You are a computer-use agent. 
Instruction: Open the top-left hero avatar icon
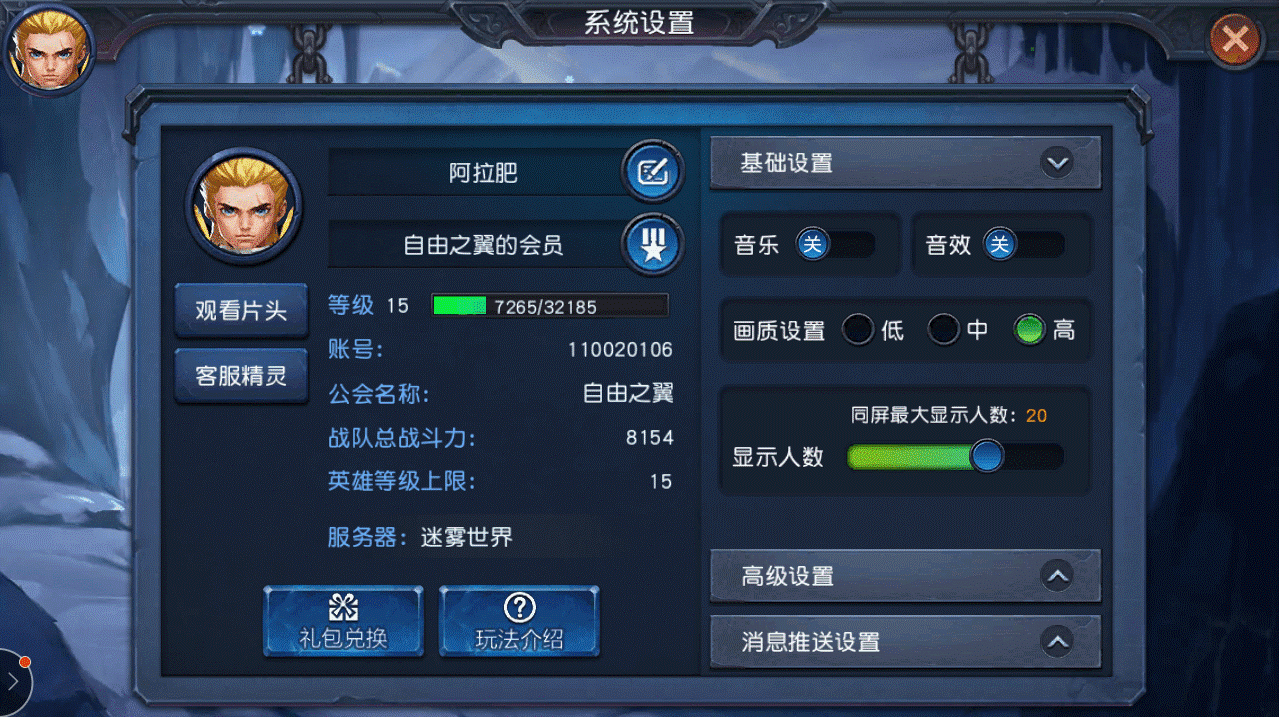(x=49, y=48)
